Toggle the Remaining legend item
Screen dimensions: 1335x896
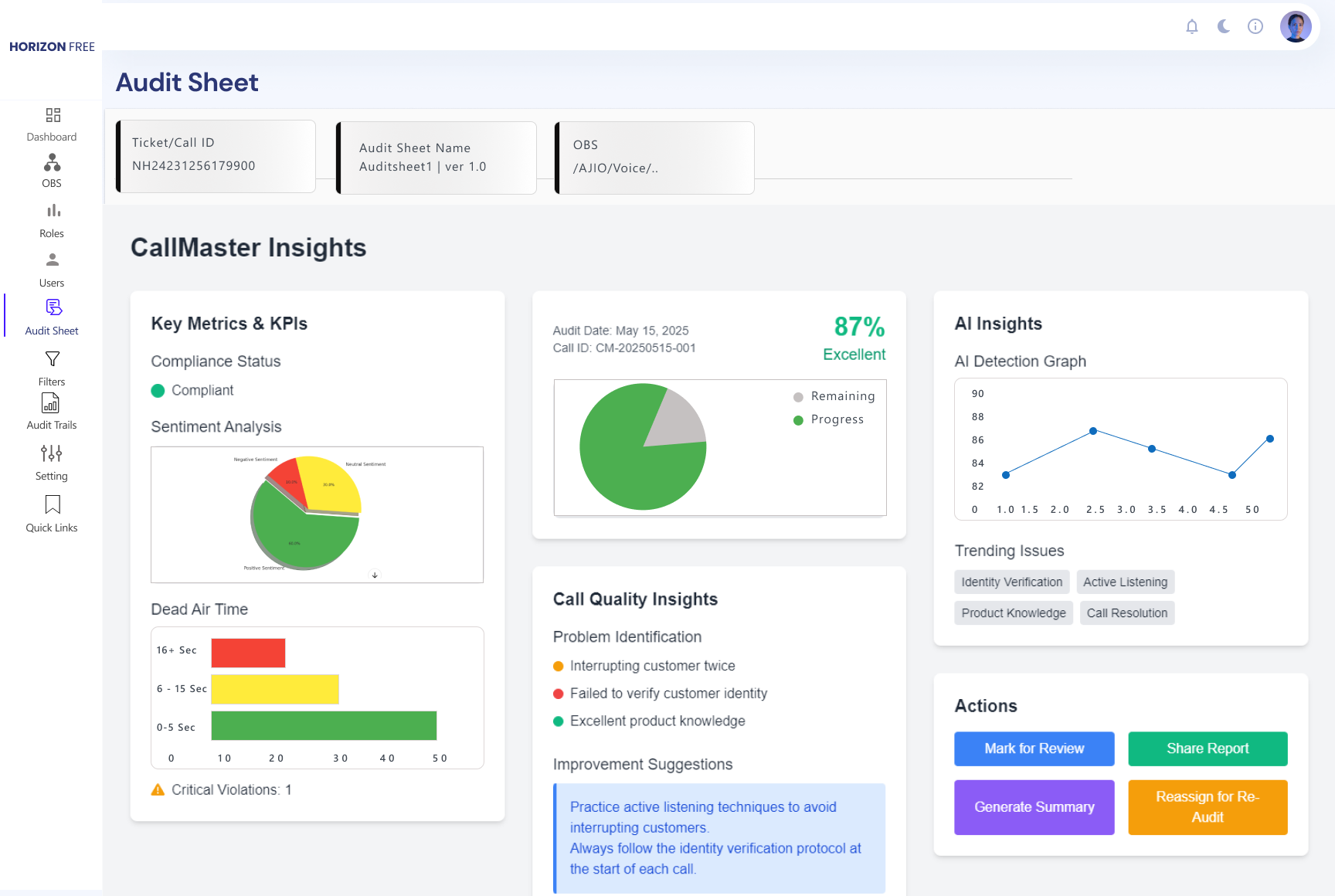834,396
